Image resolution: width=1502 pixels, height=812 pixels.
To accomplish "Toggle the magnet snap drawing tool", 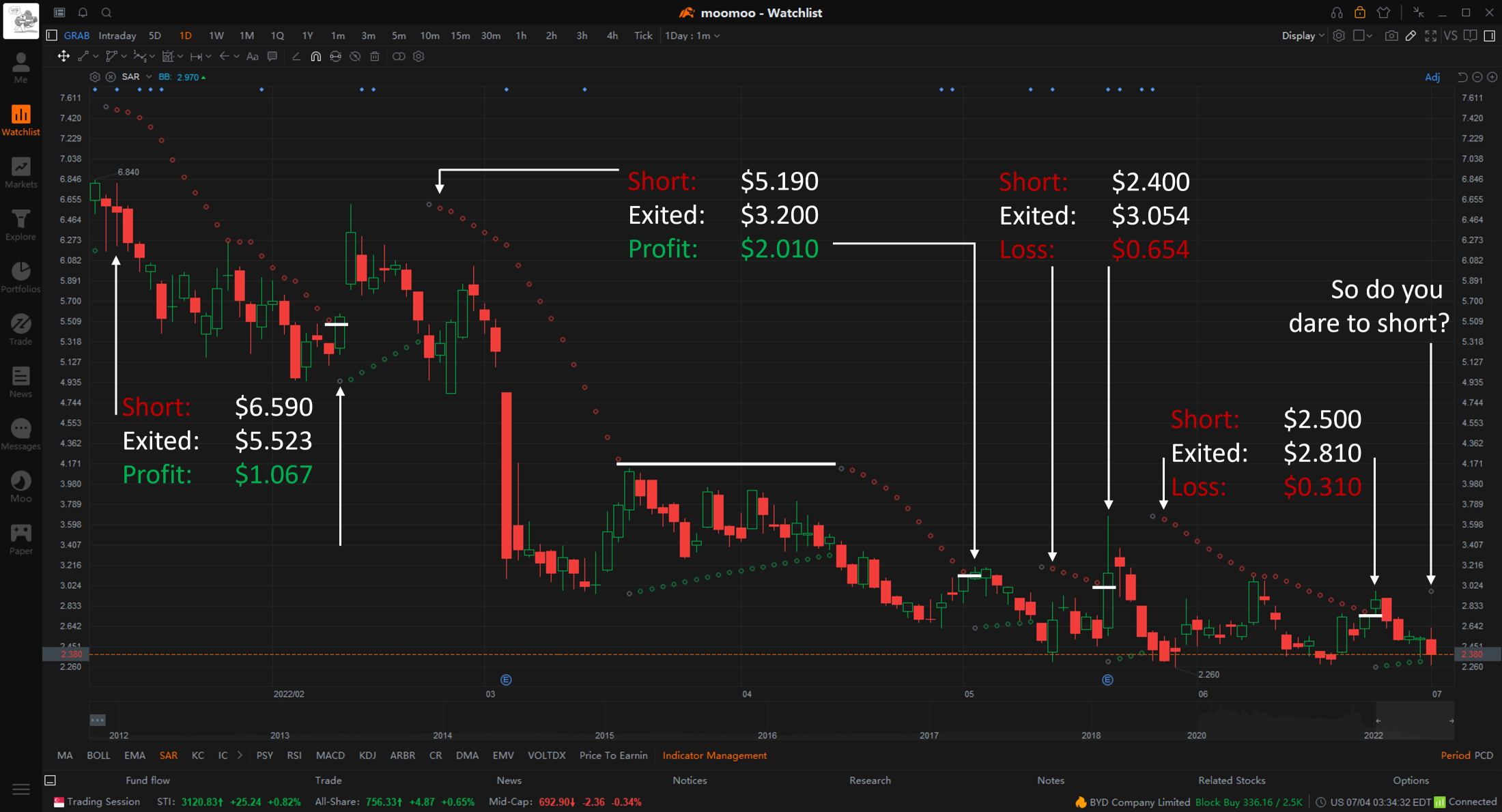I will pyautogui.click(x=315, y=57).
